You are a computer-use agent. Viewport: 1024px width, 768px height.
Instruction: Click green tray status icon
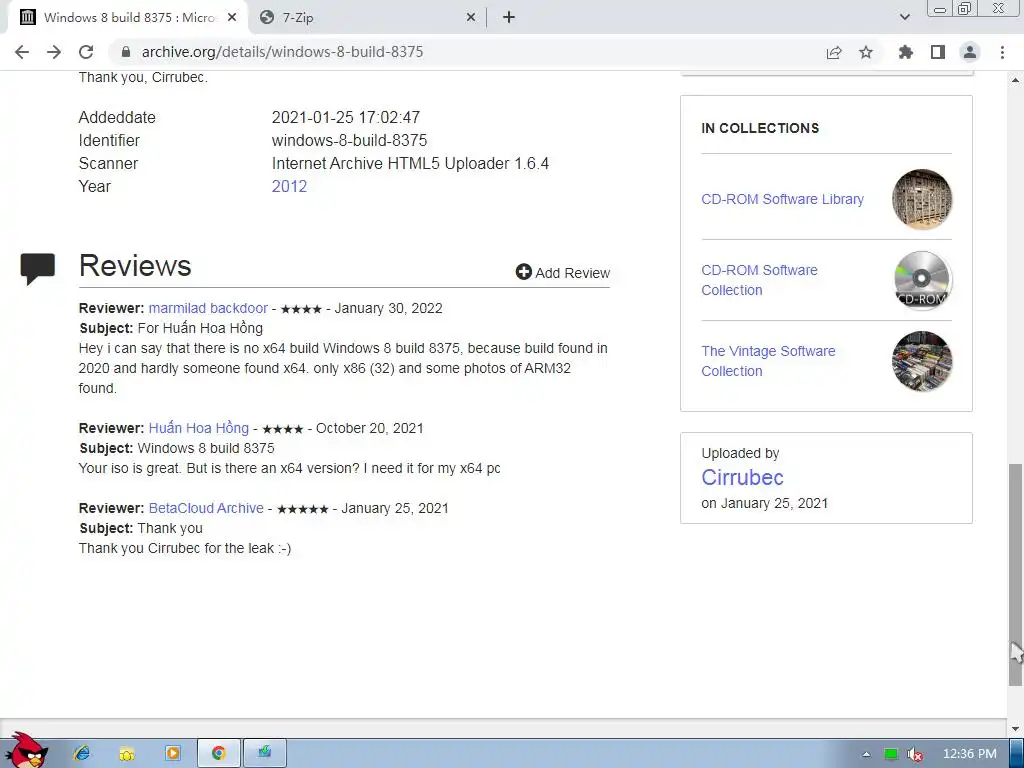891,754
